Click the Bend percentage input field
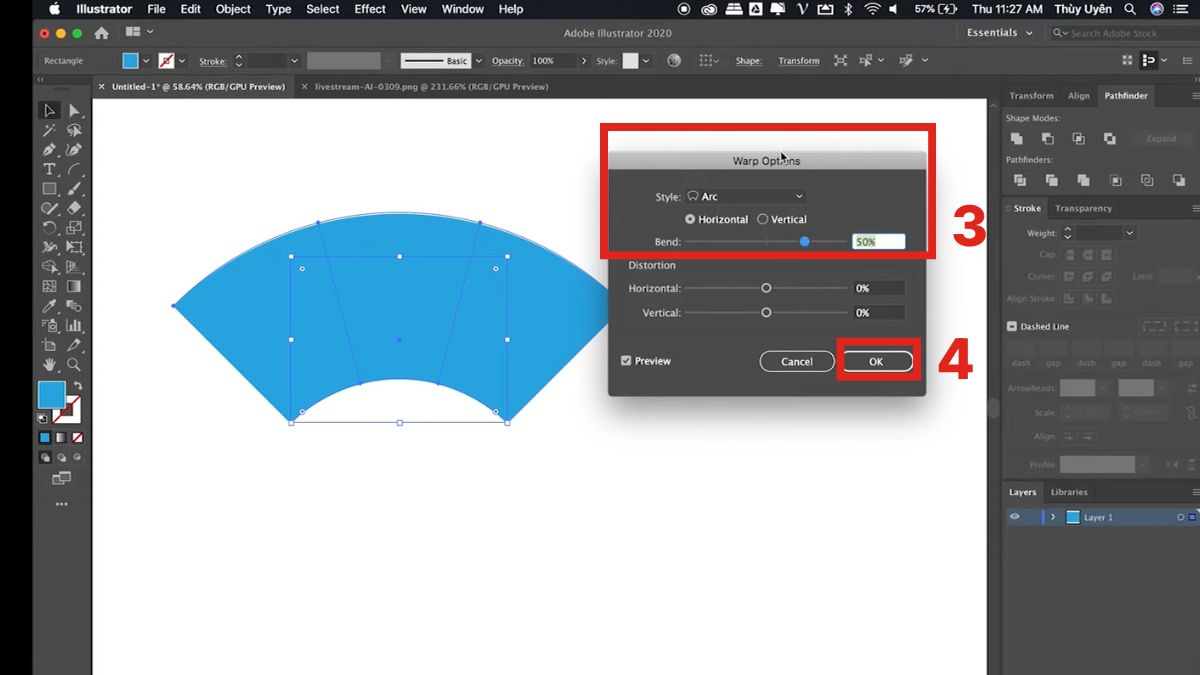 [879, 242]
